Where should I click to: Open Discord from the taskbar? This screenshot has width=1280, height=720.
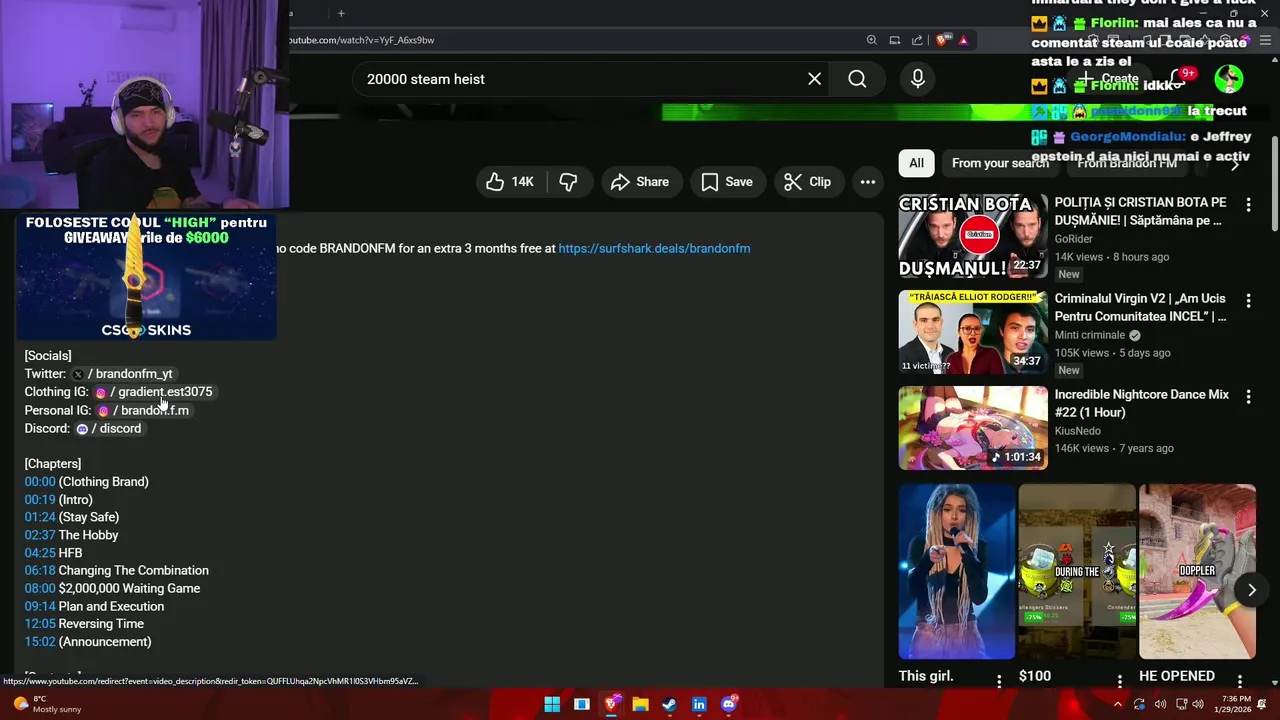coord(729,704)
